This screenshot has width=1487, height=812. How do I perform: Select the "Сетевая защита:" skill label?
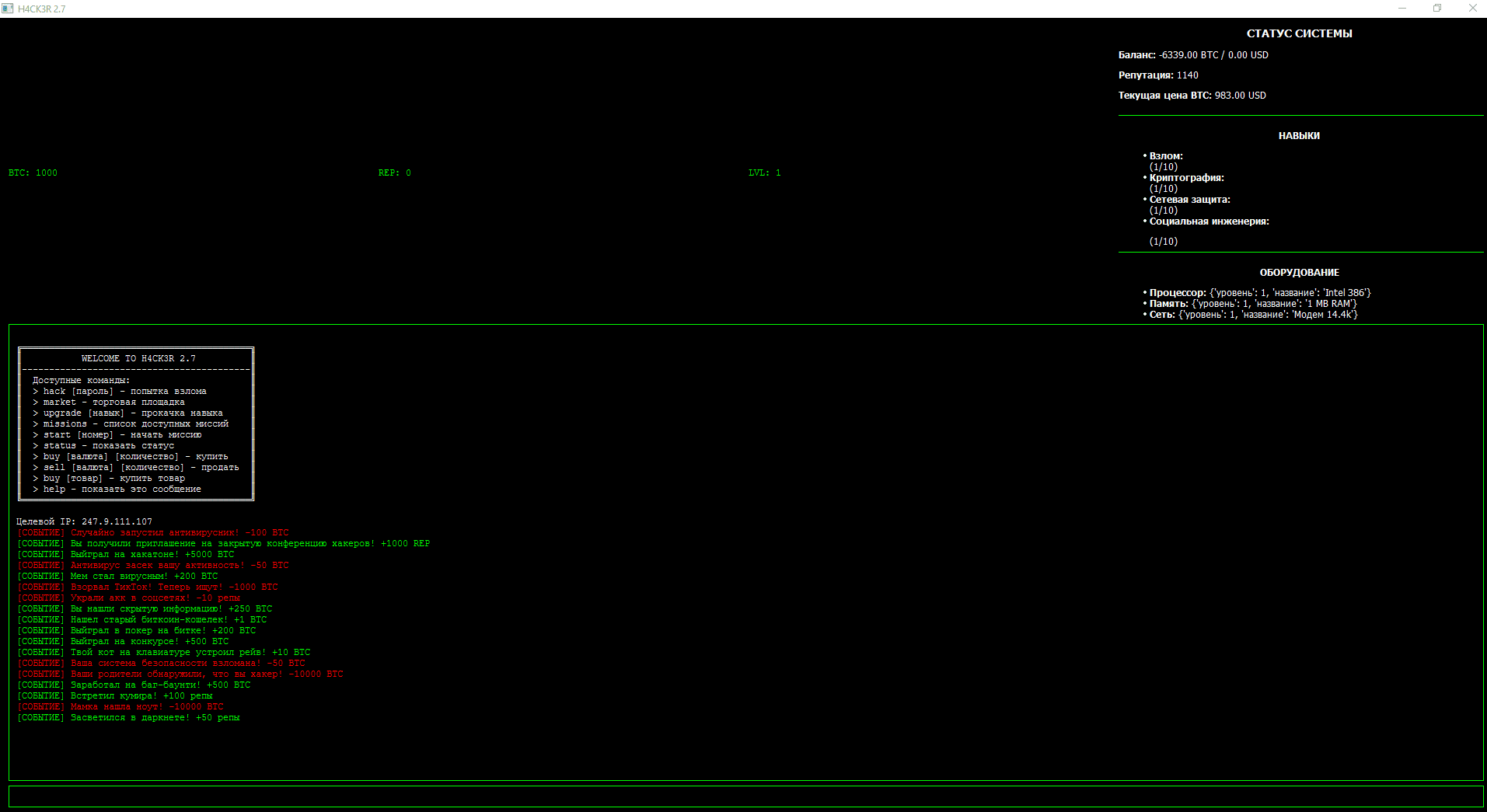click(1190, 200)
